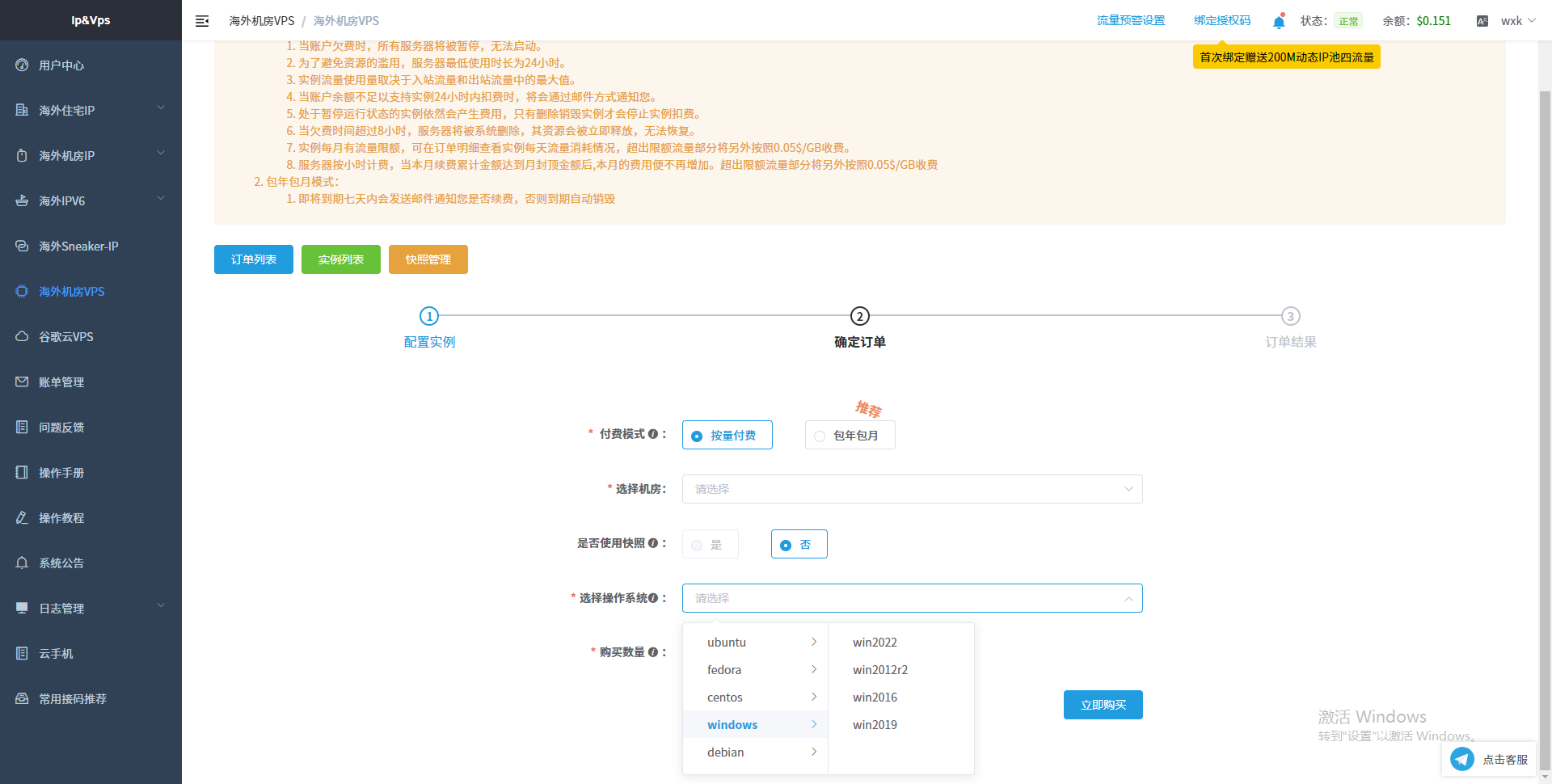Click the 系统公告 bell icon in sidebar
Image resolution: width=1552 pixels, height=784 pixels.
[22, 563]
